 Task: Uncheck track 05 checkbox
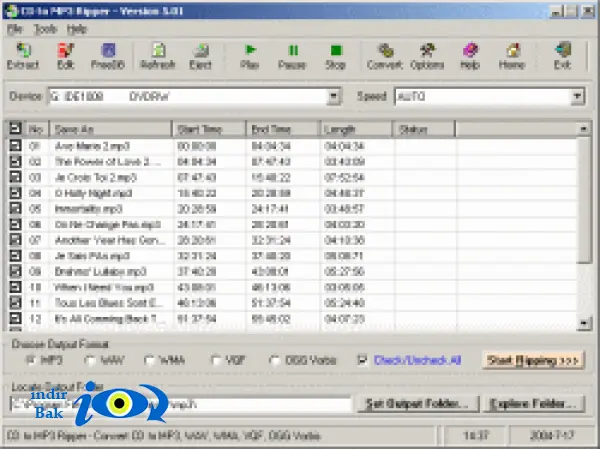point(15,209)
